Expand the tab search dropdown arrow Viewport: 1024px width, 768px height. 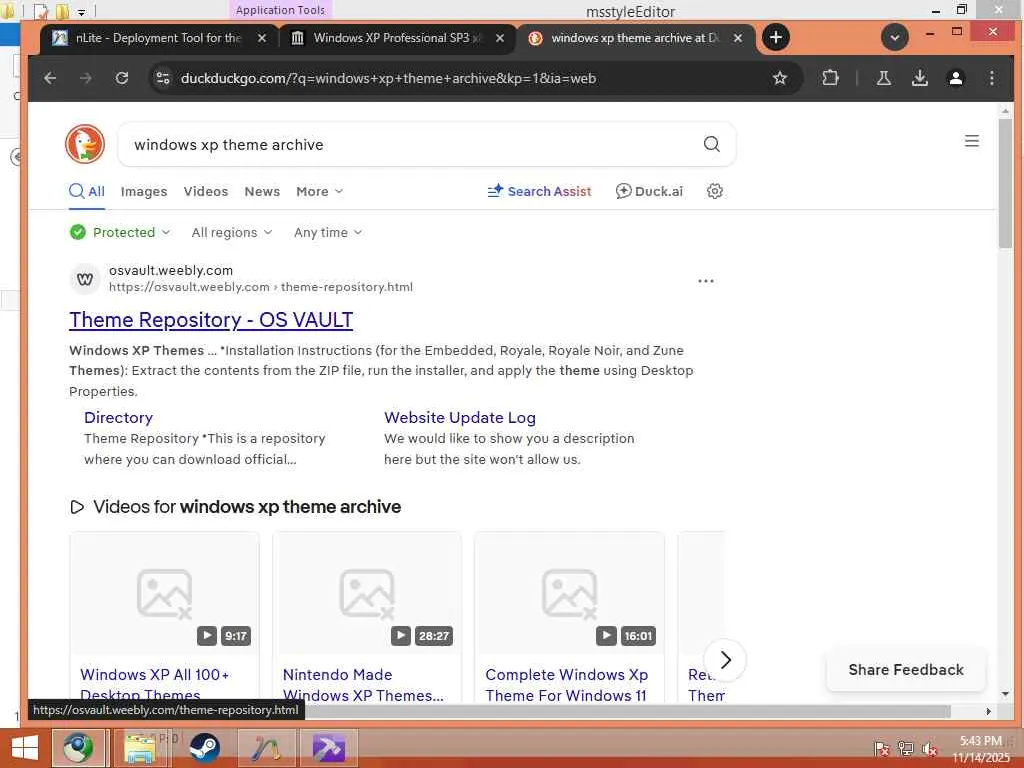(x=895, y=37)
